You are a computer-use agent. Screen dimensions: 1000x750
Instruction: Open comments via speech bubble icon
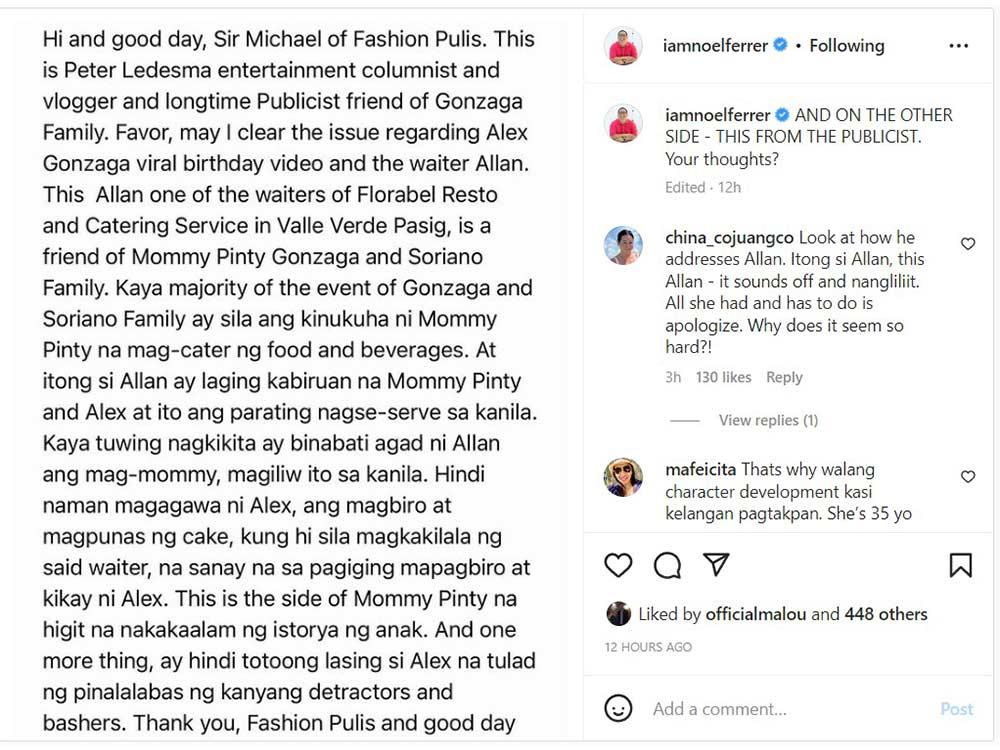click(x=667, y=565)
